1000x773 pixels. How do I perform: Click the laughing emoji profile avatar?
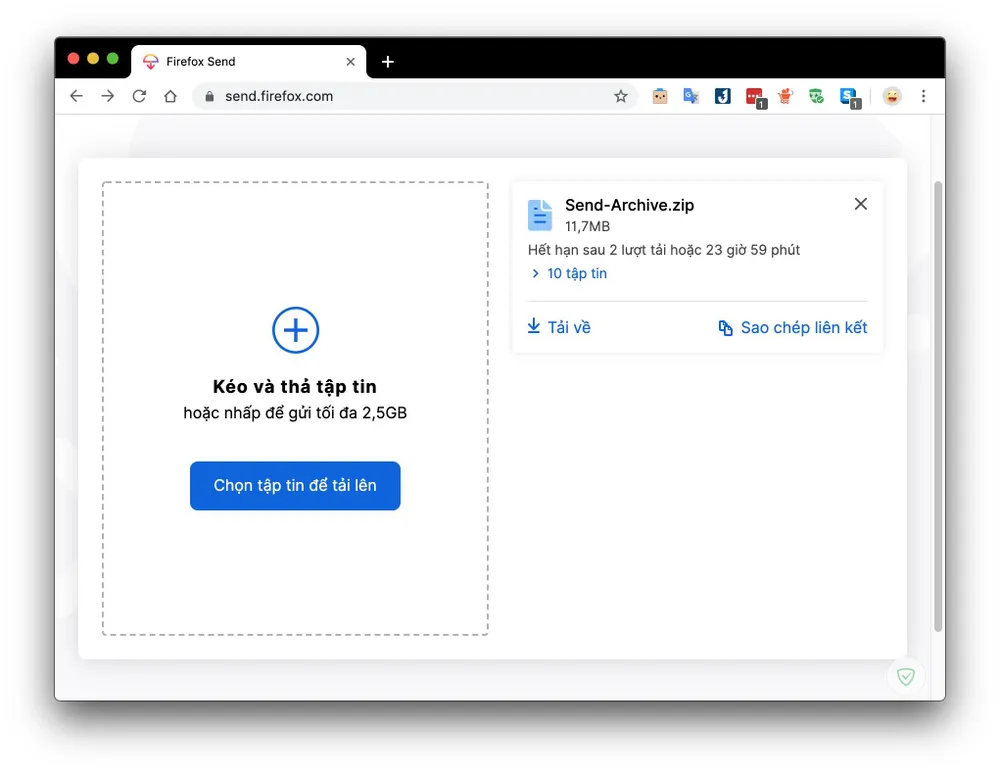point(892,96)
